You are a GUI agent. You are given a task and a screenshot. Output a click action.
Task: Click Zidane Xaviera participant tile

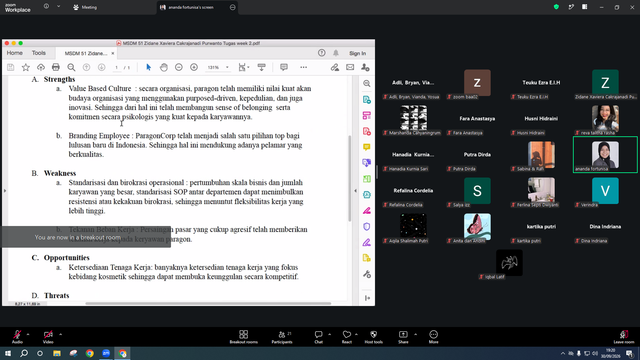pos(605,84)
